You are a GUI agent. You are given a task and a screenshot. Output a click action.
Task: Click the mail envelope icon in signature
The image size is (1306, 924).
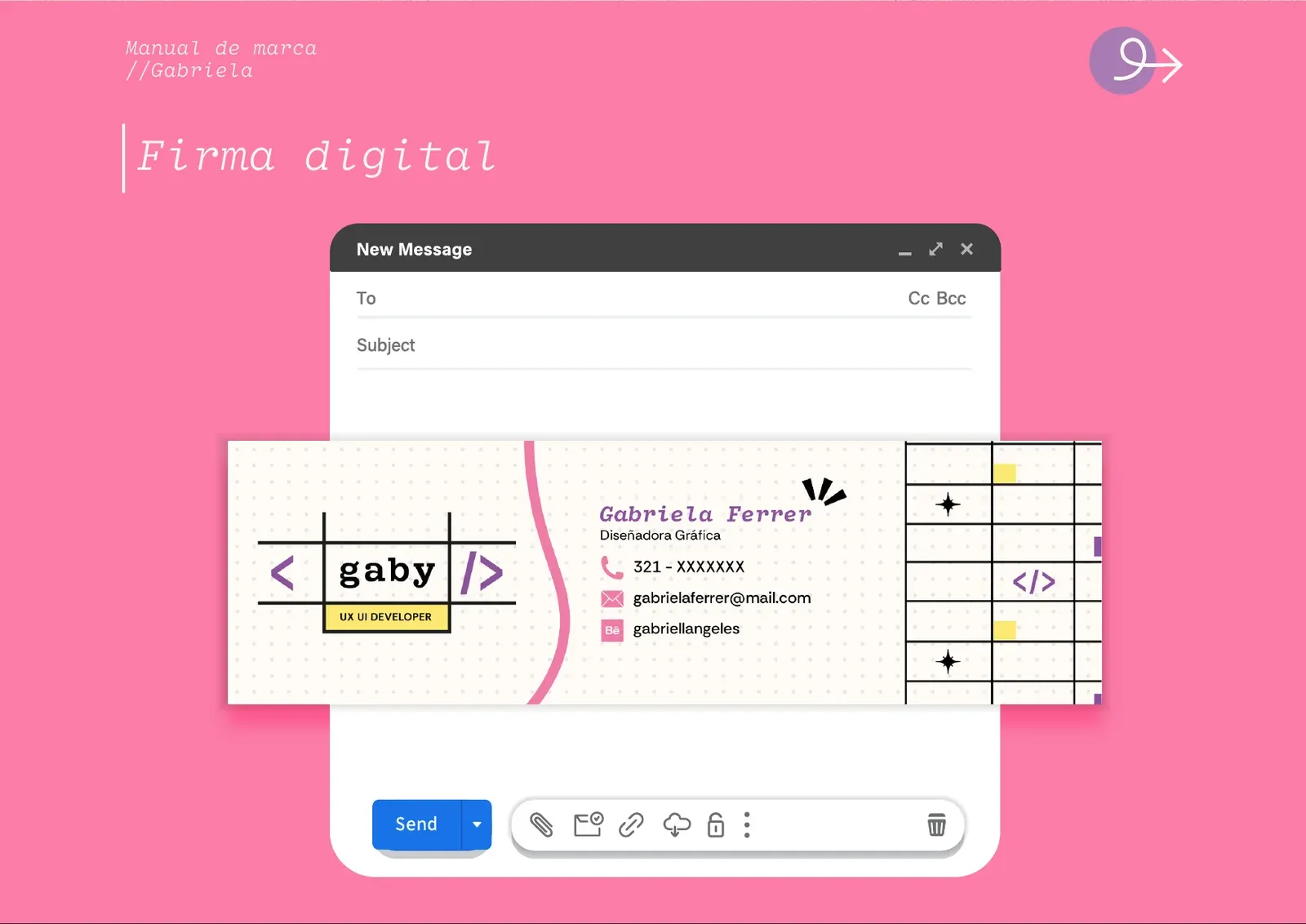coord(612,598)
